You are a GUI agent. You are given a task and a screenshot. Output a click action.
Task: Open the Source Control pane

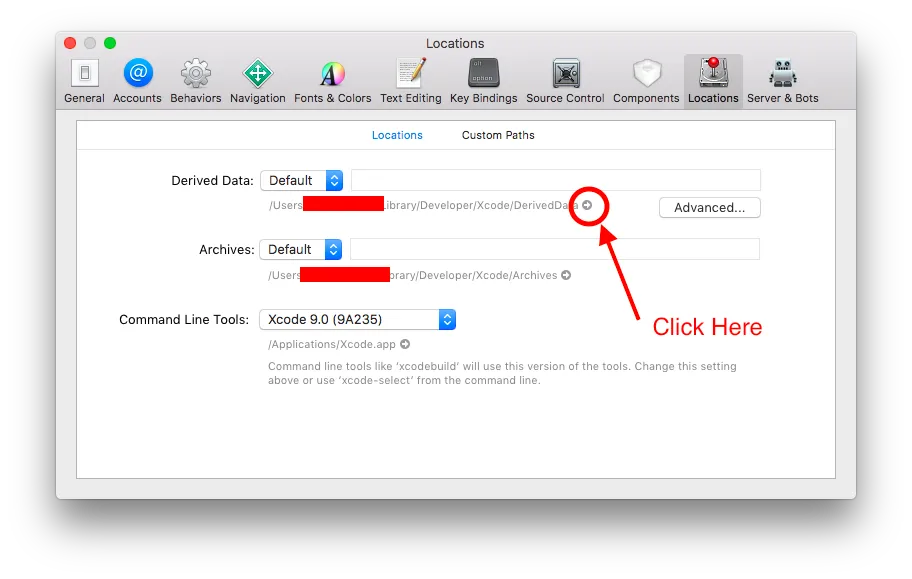(x=565, y=81)
